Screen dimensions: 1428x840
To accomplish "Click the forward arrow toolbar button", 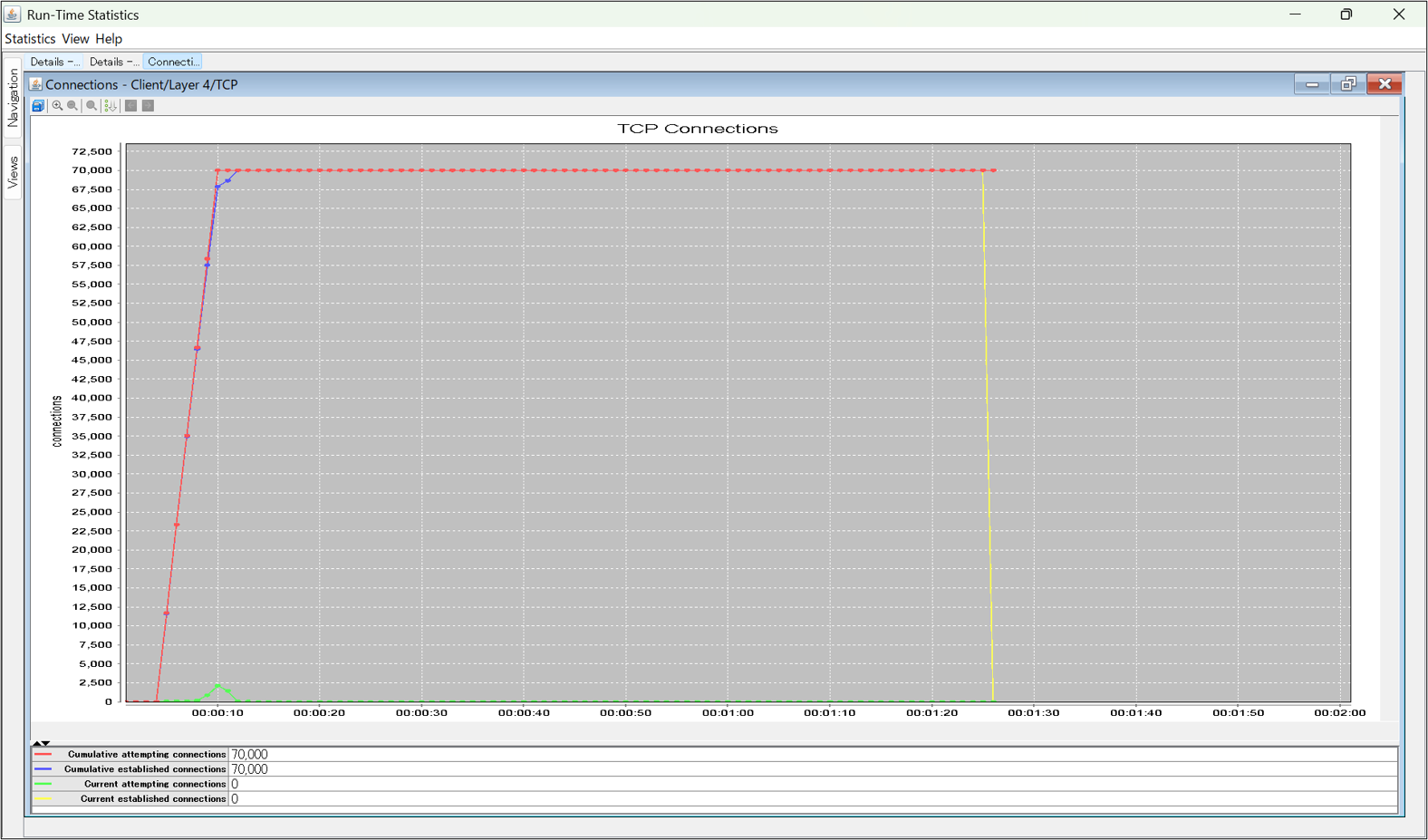I will coord(149,106).
